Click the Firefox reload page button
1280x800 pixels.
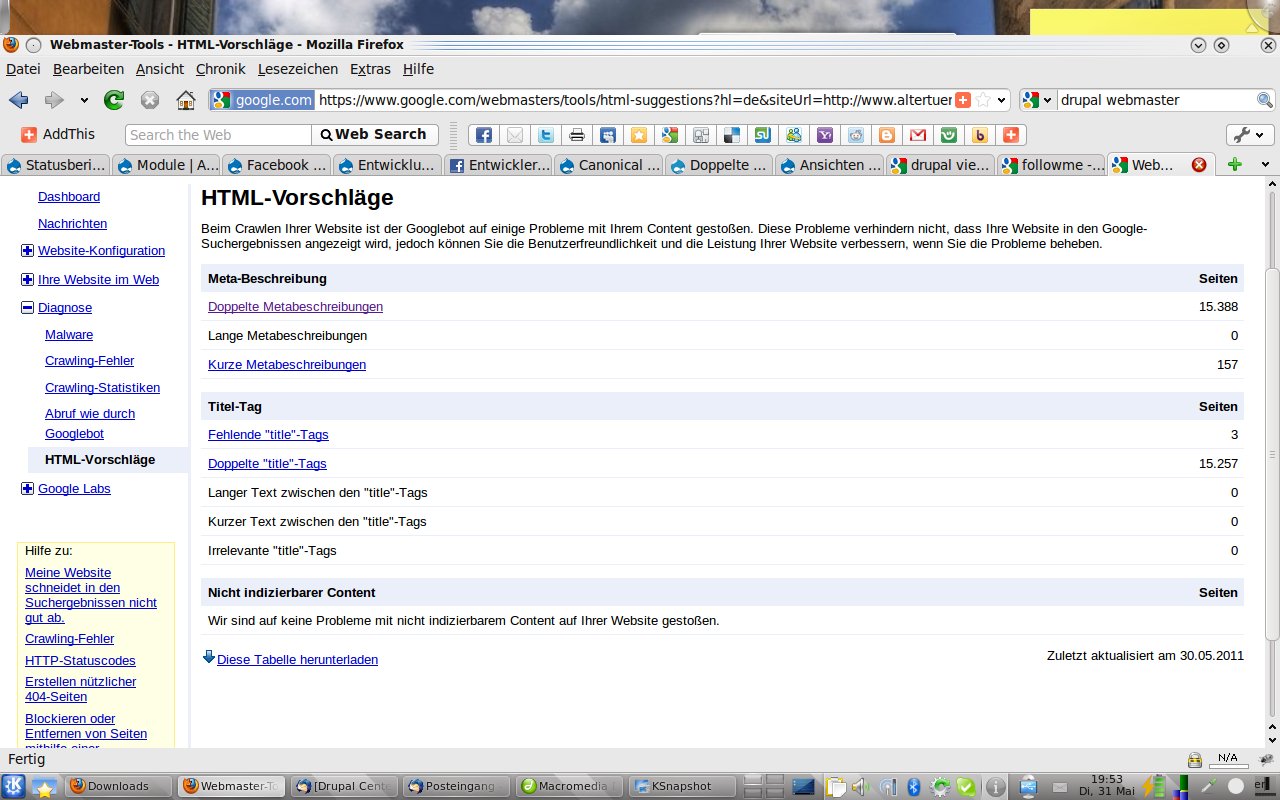coord(114,100)
